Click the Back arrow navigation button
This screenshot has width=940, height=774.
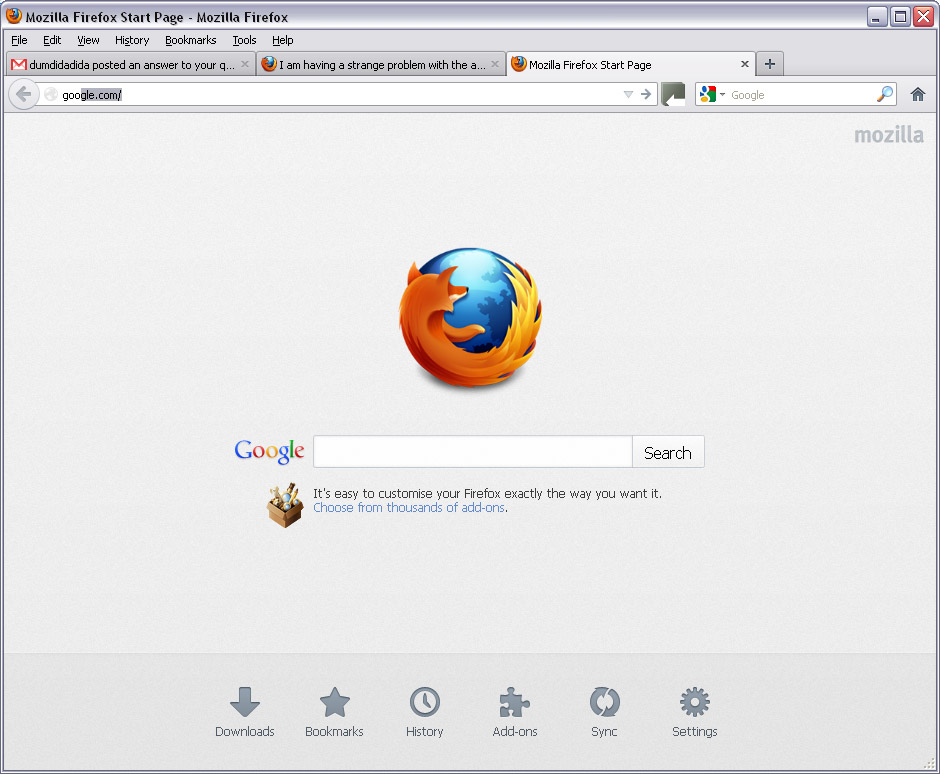tap(23, 94)
